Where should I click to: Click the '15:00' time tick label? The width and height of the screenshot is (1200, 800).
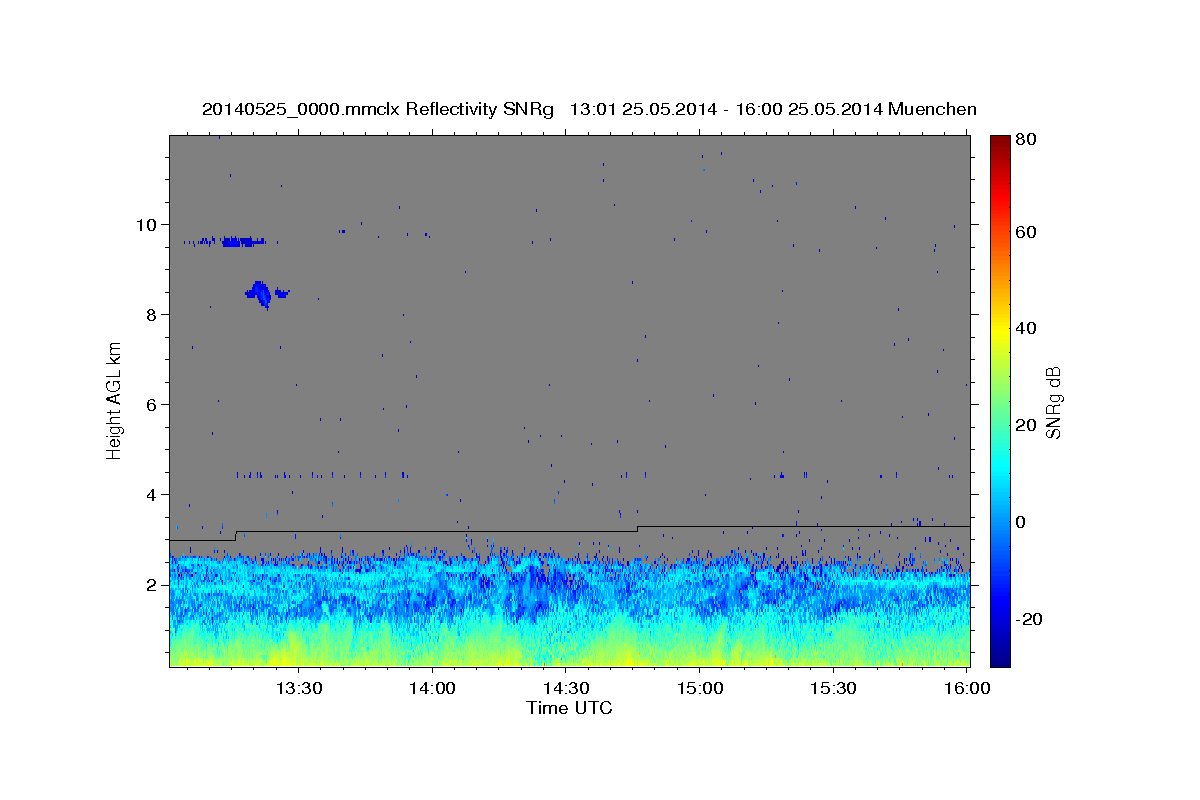pos(700,689)
